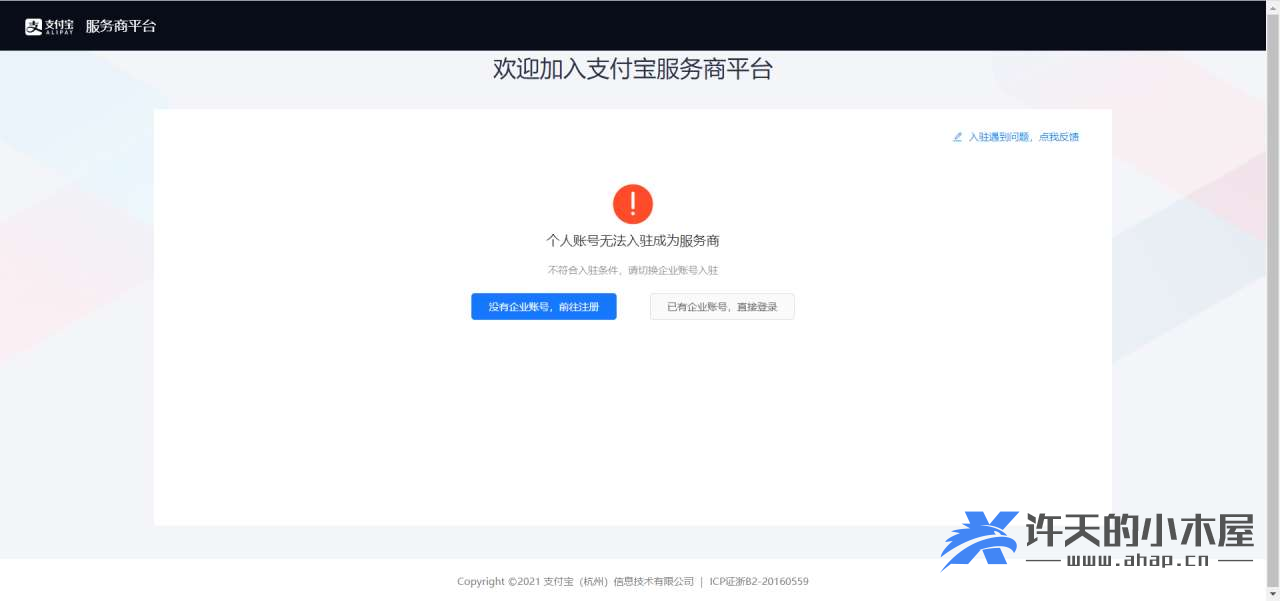Click the red exclamation warning icon
This screenshot has height=601, width=1280.
click(633, 204)
